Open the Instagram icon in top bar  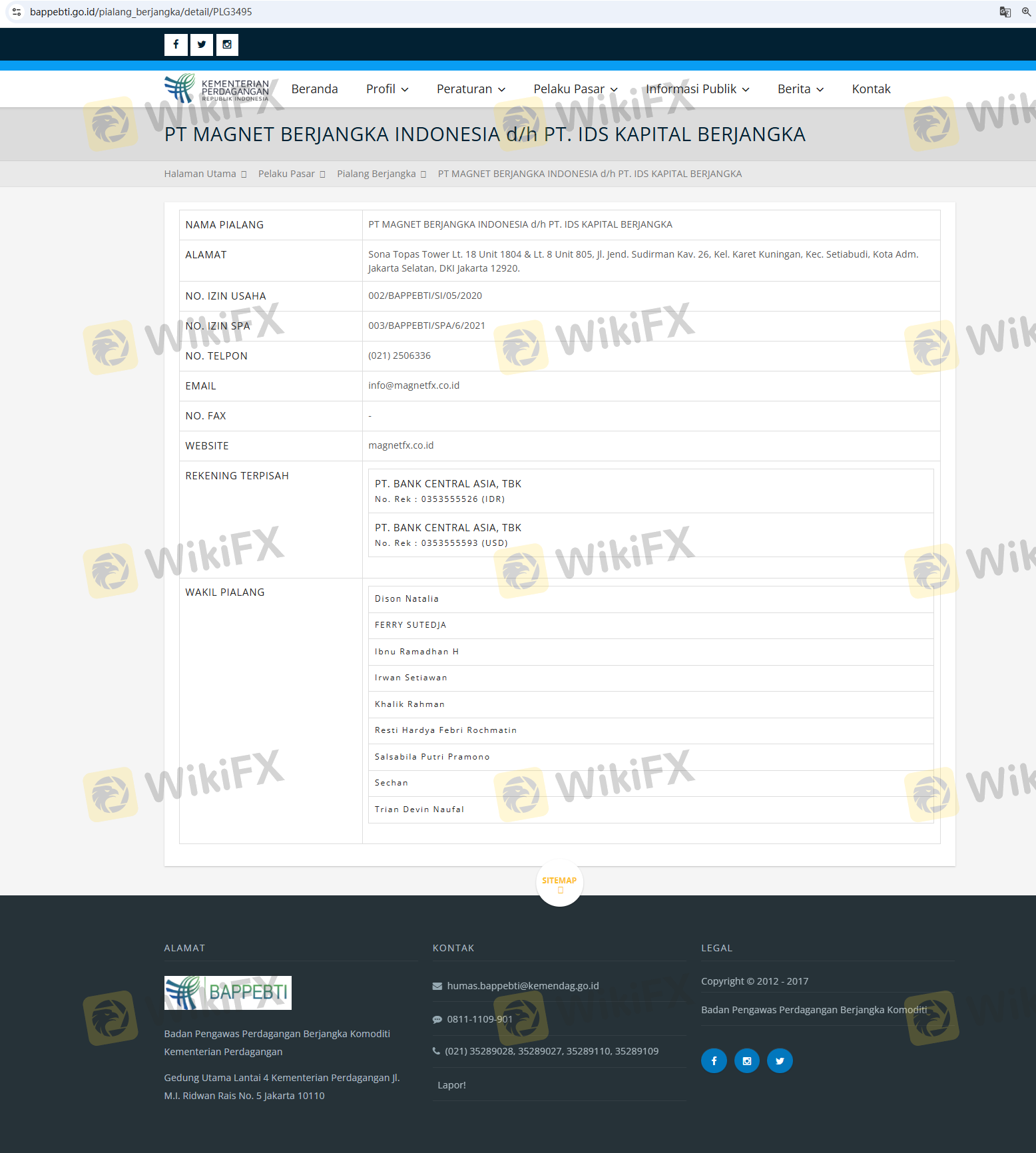[227, 45]
